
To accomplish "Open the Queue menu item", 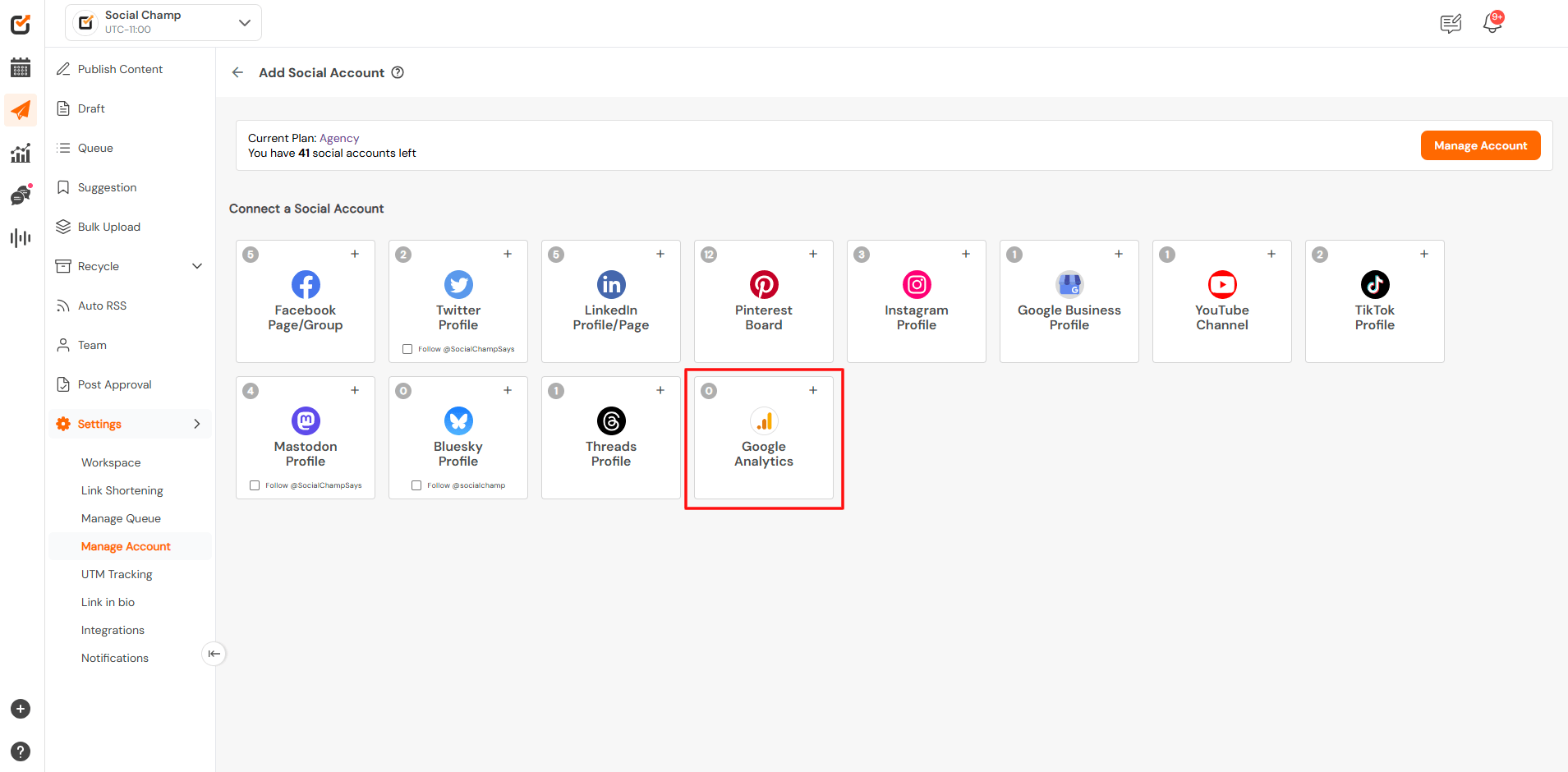I will (x=95, y=148).
